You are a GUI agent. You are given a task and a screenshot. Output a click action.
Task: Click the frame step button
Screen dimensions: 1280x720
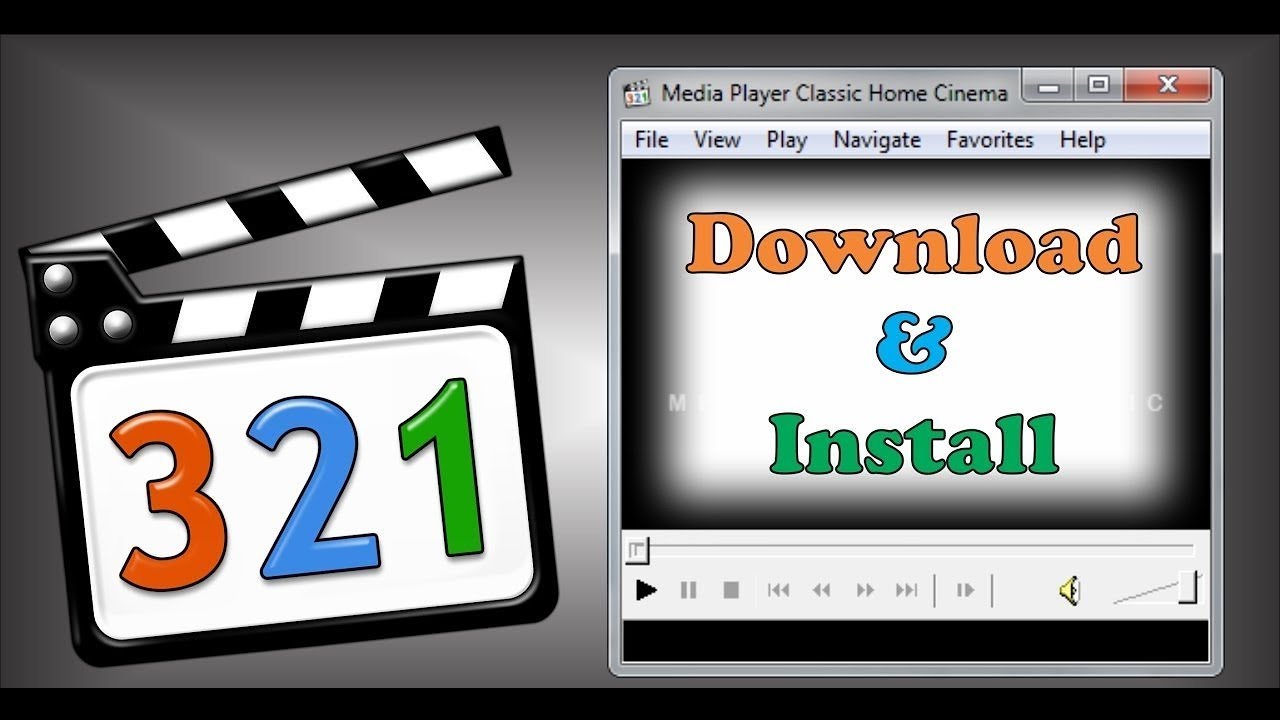coord(965,590)
